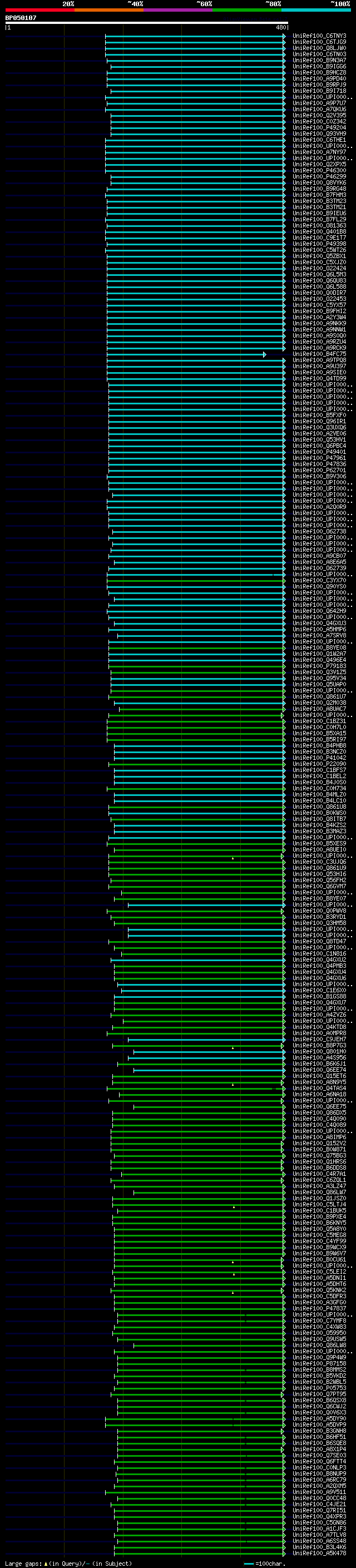Screen dimensions: 356x1568
Task: Select hit label UniRef100_C6THE1
Action: tap(319, 140)
